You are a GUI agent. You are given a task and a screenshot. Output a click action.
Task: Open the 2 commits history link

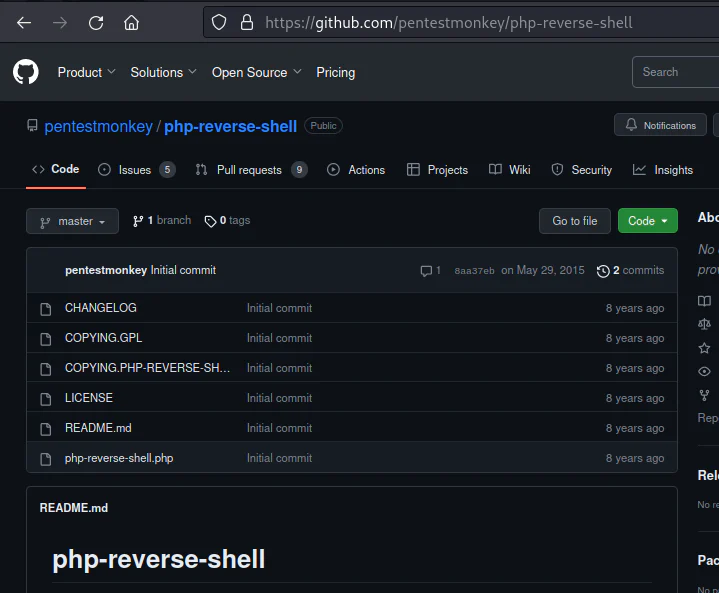coord(630,271)
